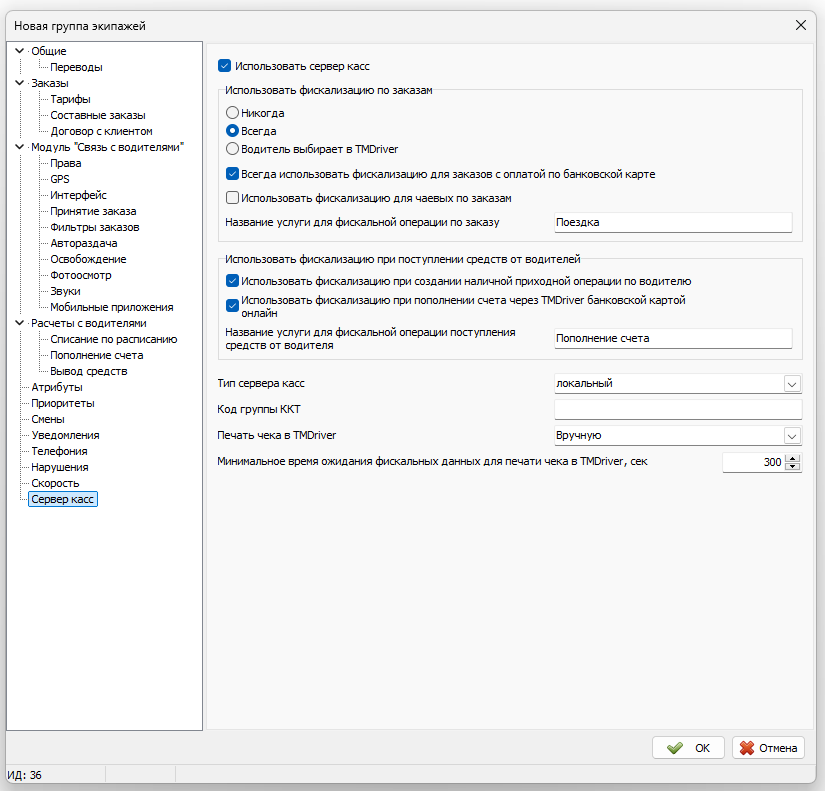Open the Печать чека в TMDriver dropdown
This screenshot has height=791, width=825.
(x=792, y=436)
